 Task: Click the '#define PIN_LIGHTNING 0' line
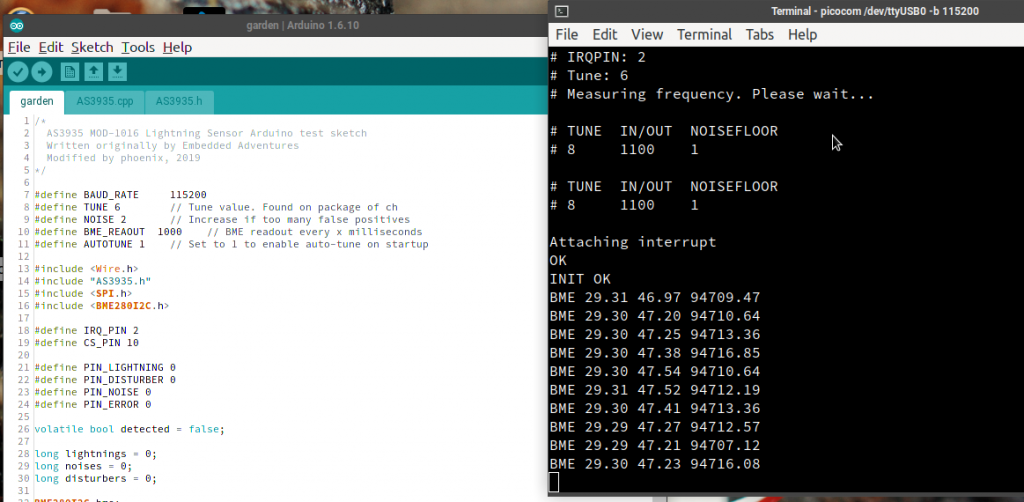pyautogui.click(x=104, y=368)
